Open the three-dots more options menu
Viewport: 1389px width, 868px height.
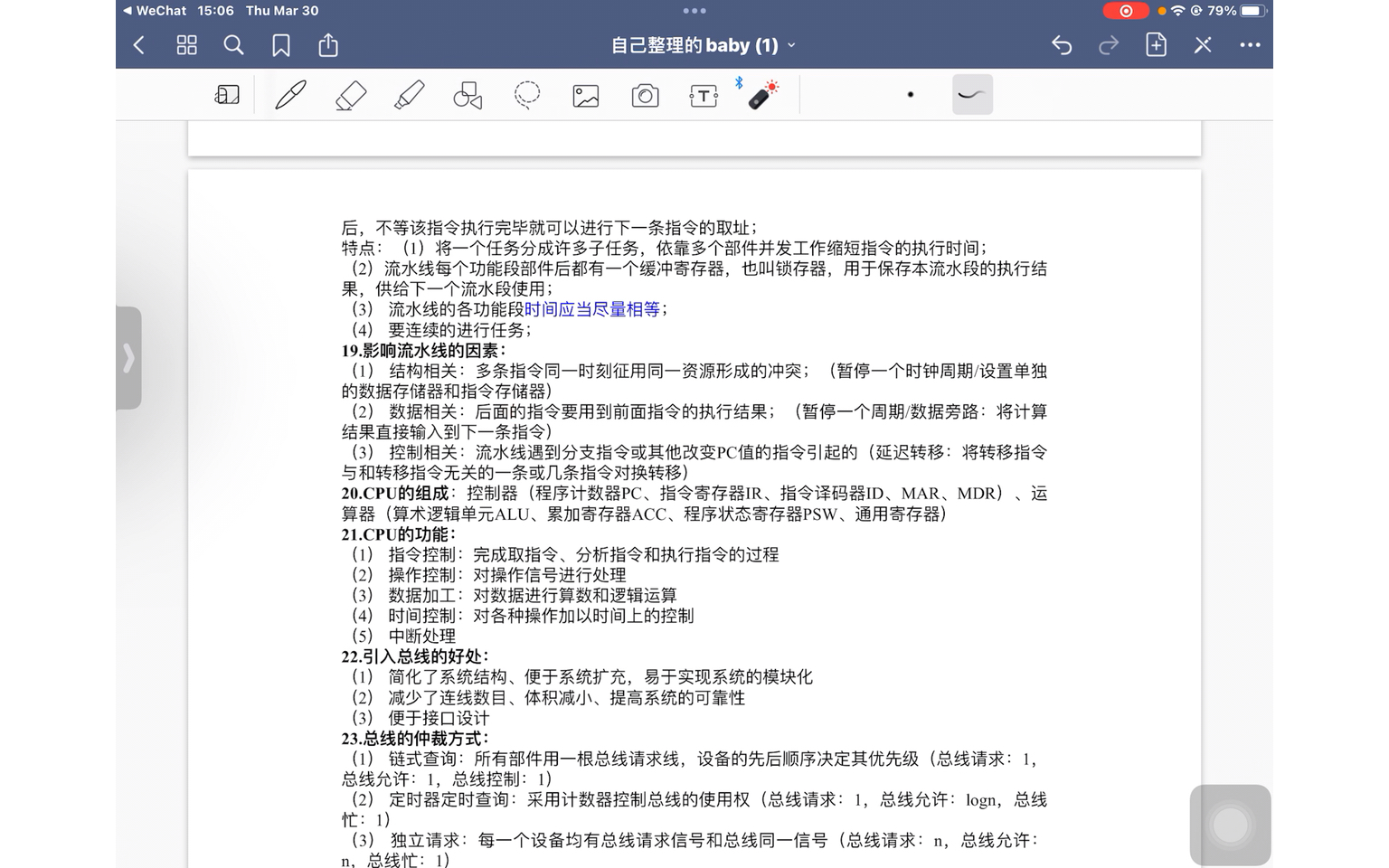[1250, 45]
